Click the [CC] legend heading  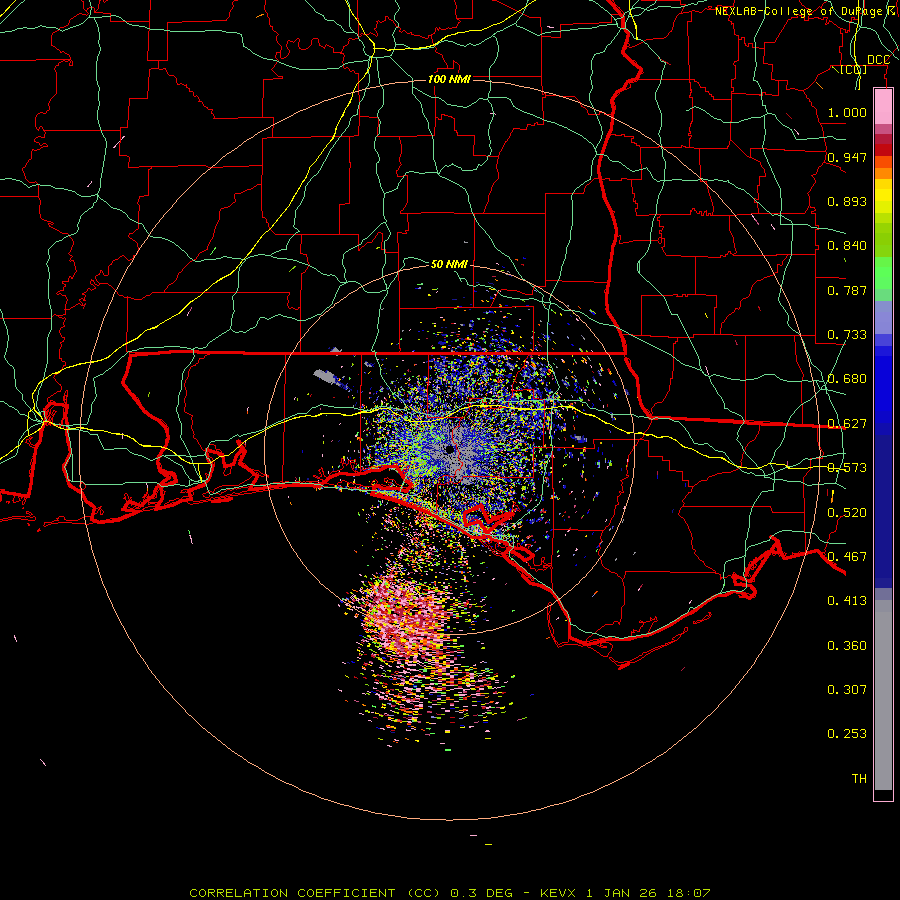(854, 69)
